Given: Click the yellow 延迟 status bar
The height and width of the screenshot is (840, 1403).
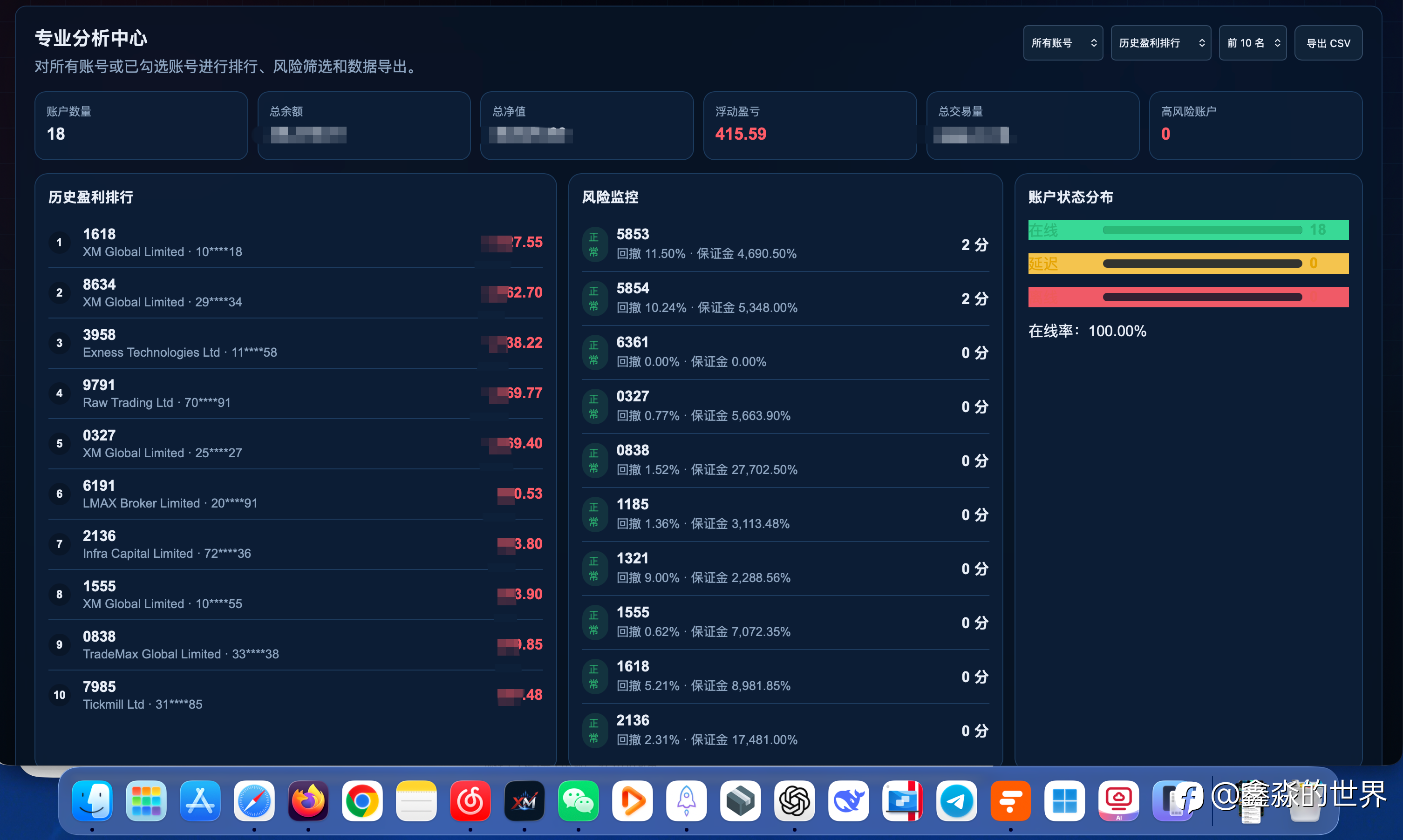Looking at the screenshot, I should (1188, 263).
